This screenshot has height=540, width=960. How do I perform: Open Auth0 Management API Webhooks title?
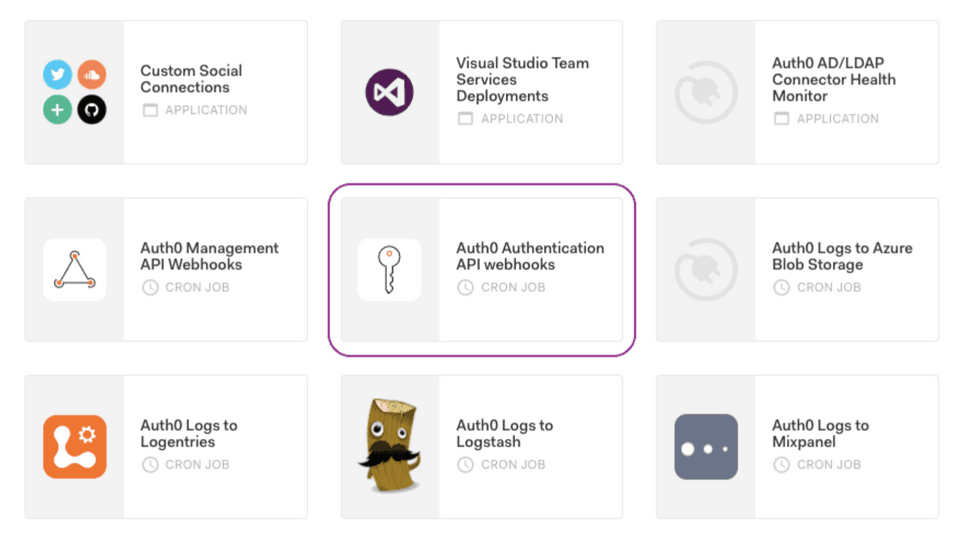point(209,256)
